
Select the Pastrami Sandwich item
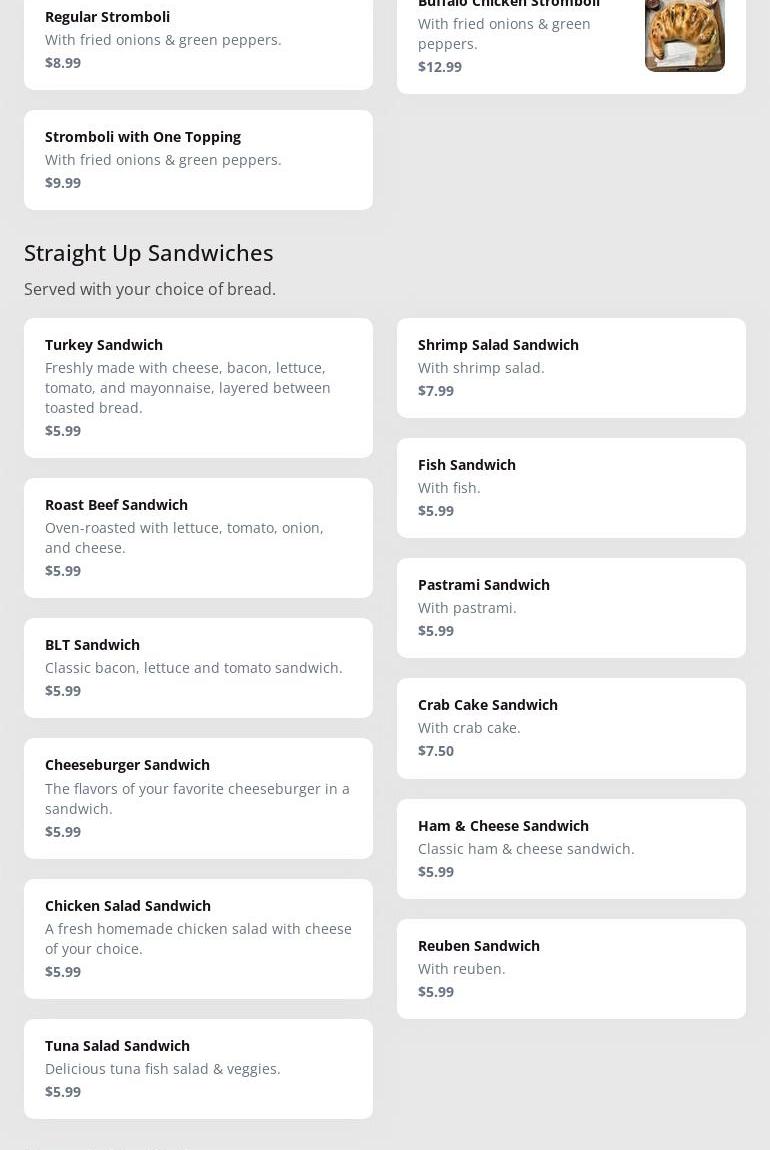coord(571,608)
